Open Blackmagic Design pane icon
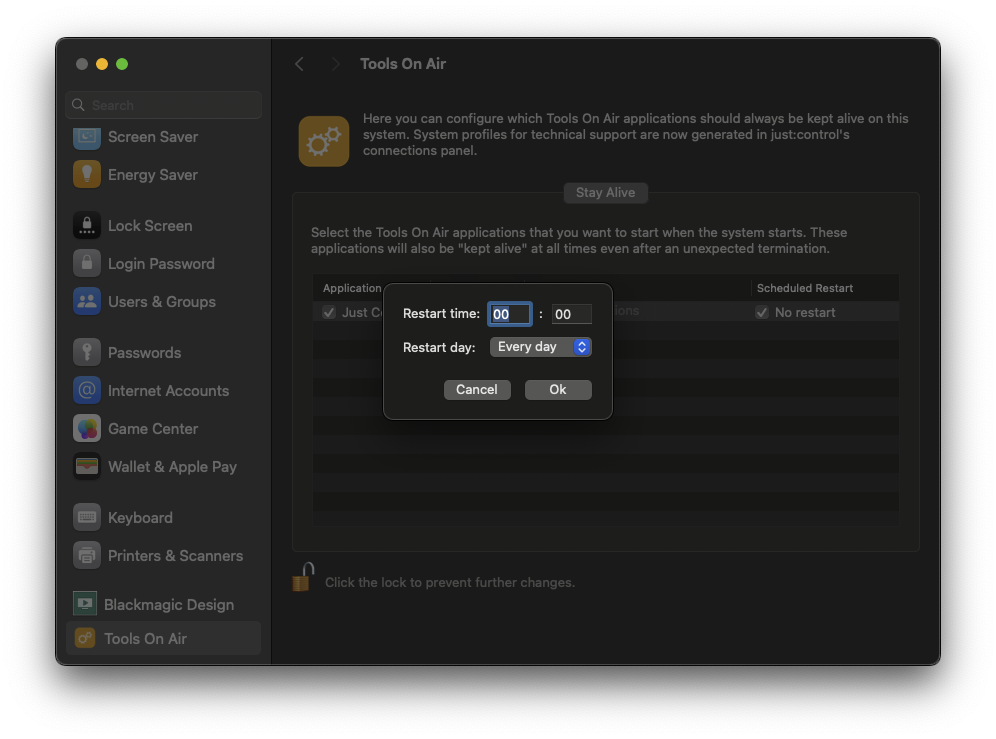This screenshot has height=739, width=996. [x=85, y=604]
